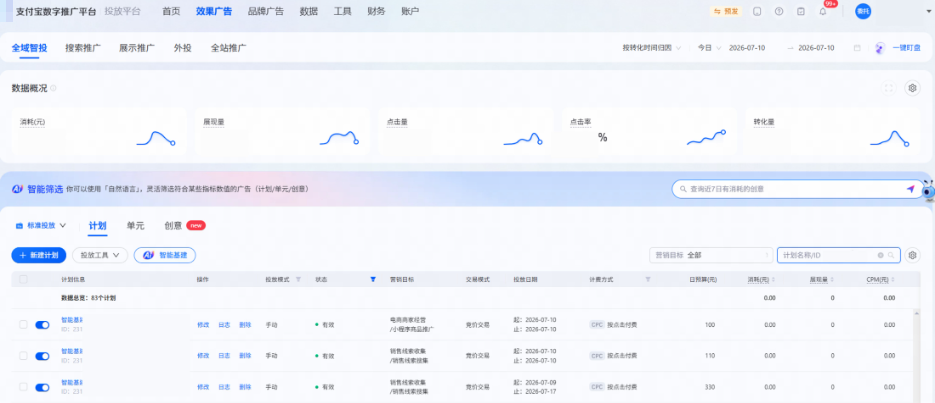Open the 工具 menu
The width and height of the screenshot is (935, 403).
(342, 11)
